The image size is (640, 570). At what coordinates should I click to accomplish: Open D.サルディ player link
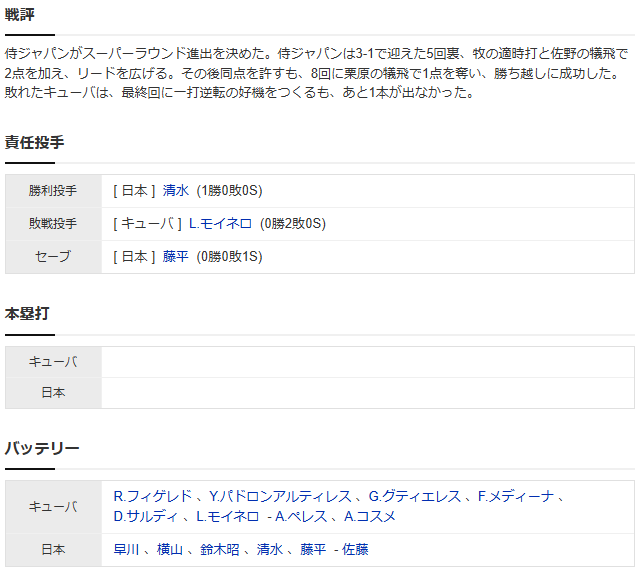[x=146, y=517]
